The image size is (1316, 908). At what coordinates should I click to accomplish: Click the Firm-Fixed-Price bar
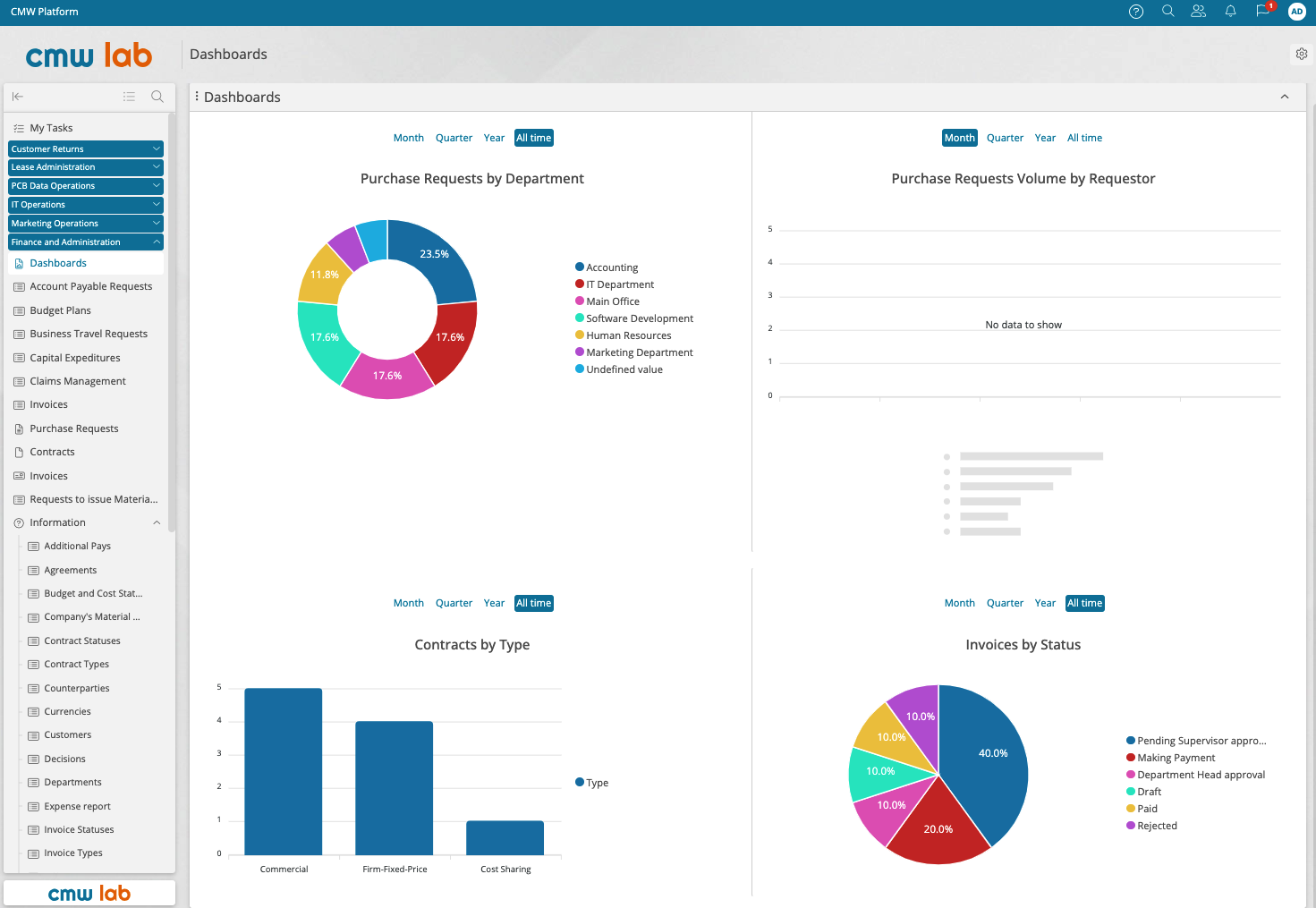coord(394,788)
